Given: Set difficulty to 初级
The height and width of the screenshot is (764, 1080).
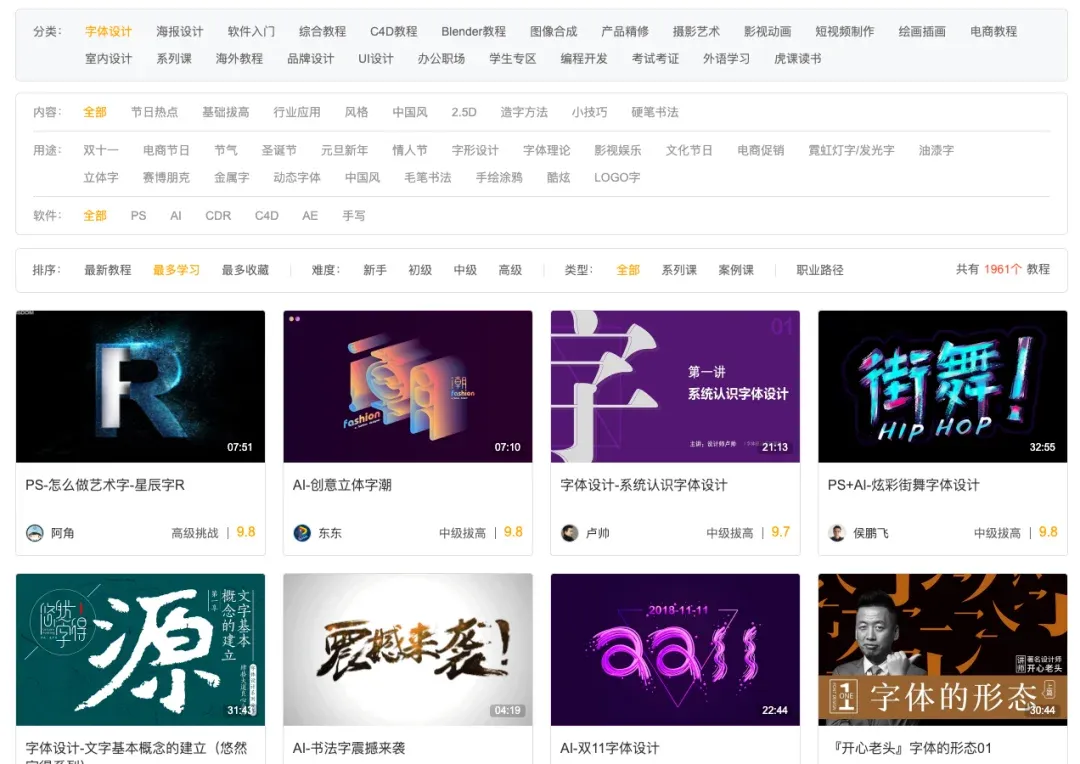Looking at the screenshot, I should point(420,269).
